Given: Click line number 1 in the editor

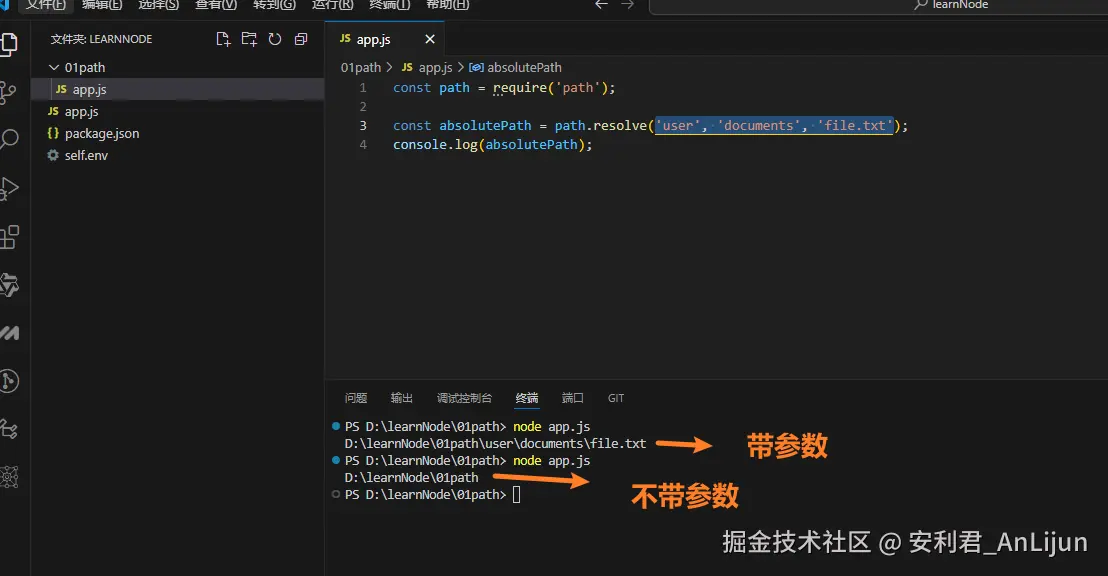Looking at the screenshot, I should tap(363, 88).
